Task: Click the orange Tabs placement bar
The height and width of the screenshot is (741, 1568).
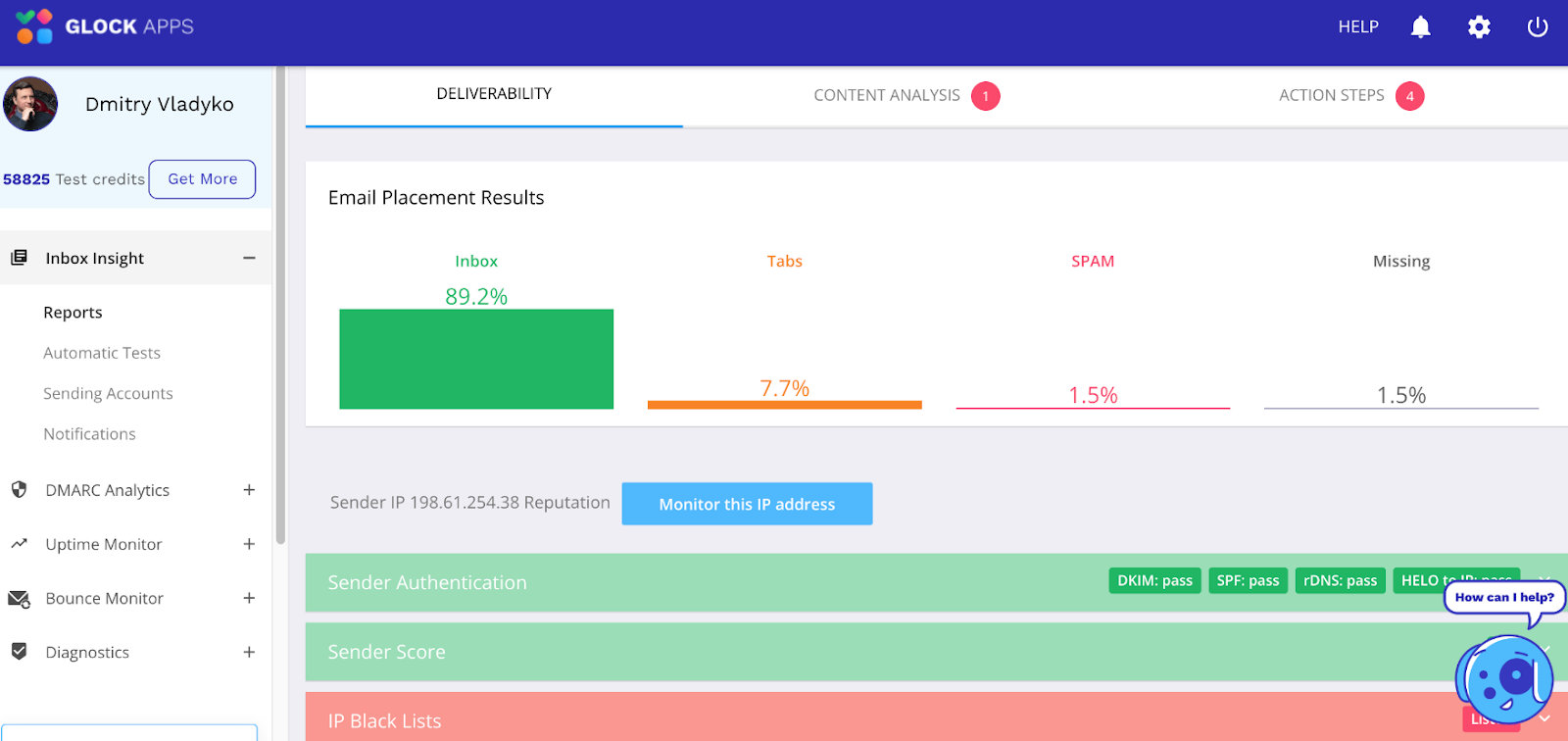Action: tap(785, 405)
